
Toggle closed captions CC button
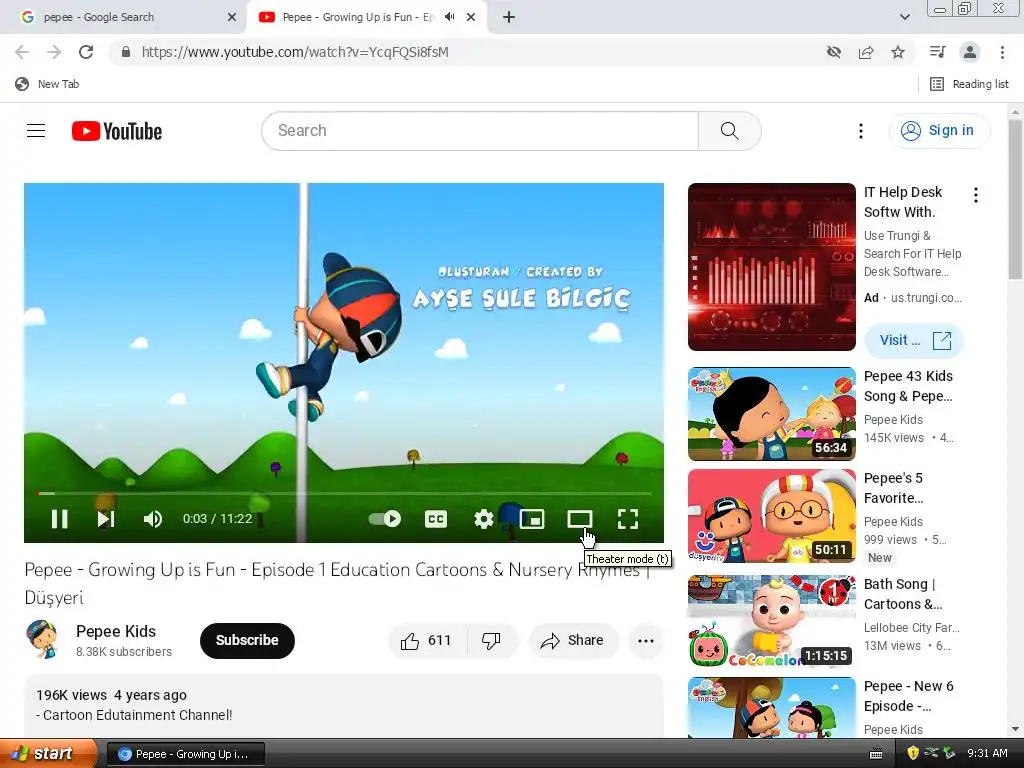(436, 519)
